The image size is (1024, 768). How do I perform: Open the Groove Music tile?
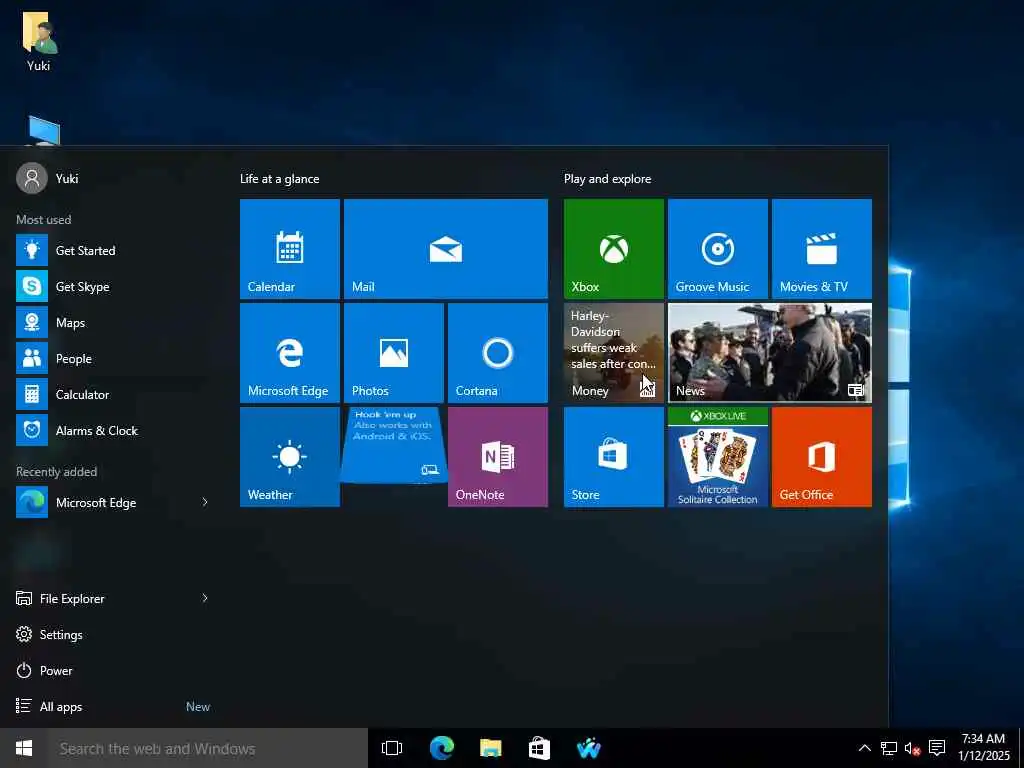tap(718, 249)
